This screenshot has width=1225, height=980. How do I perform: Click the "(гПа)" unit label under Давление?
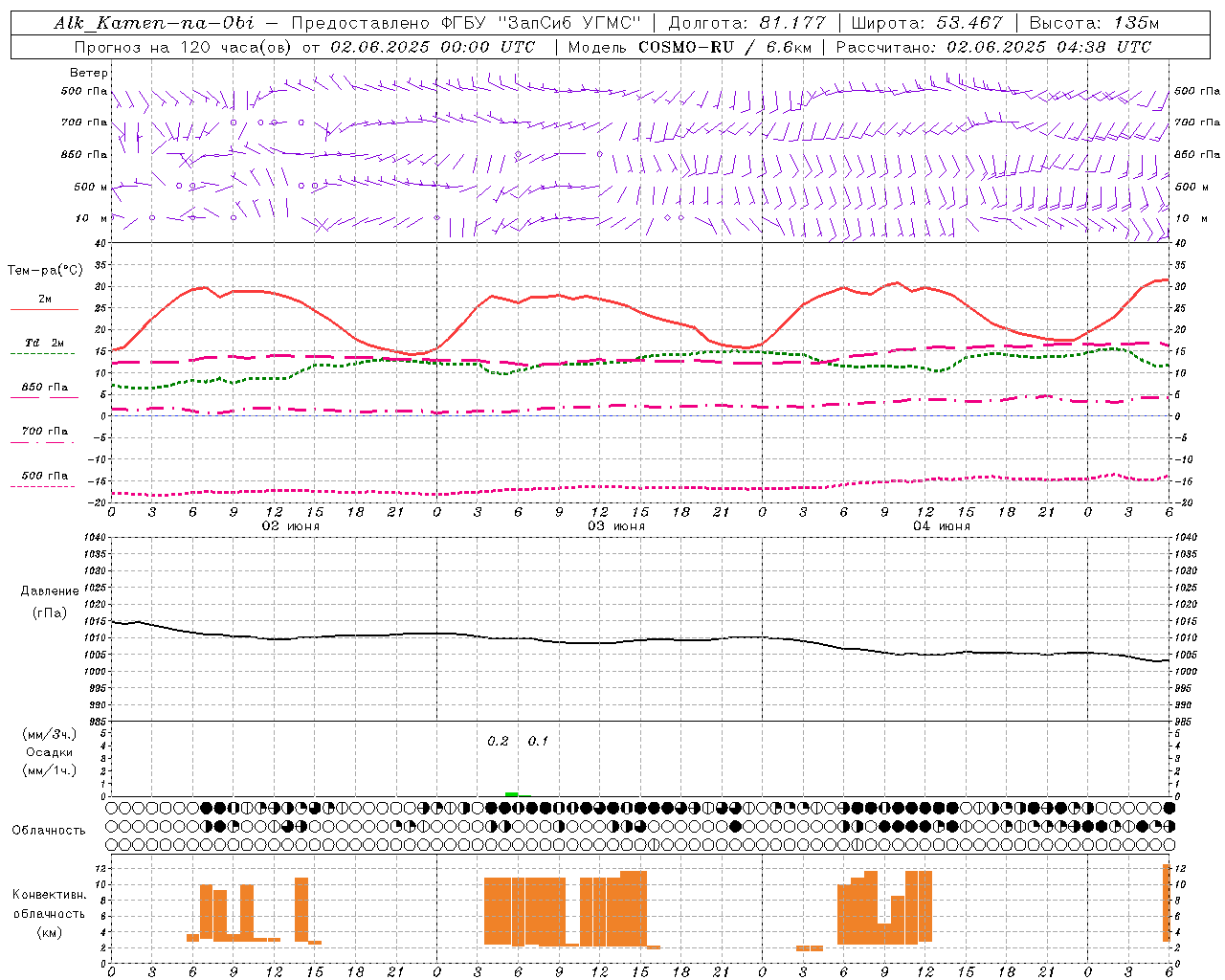pyautogui.click(x=50, y=612)
